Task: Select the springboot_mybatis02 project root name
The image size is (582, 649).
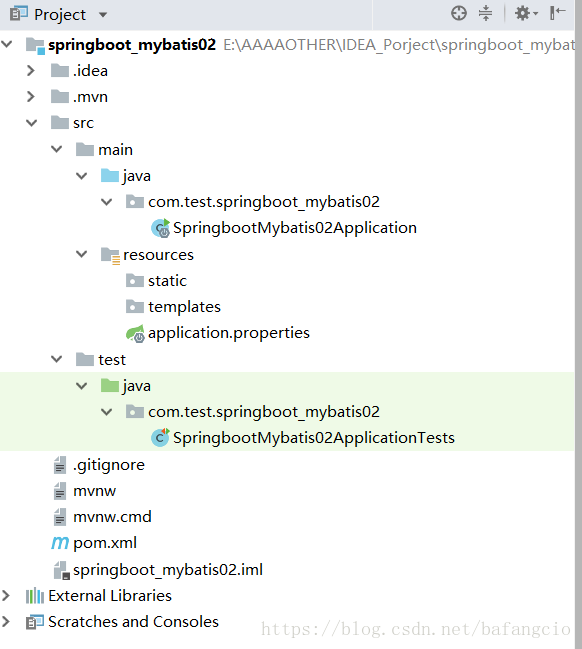Action: pyautogui.click(x=132, y=45)
